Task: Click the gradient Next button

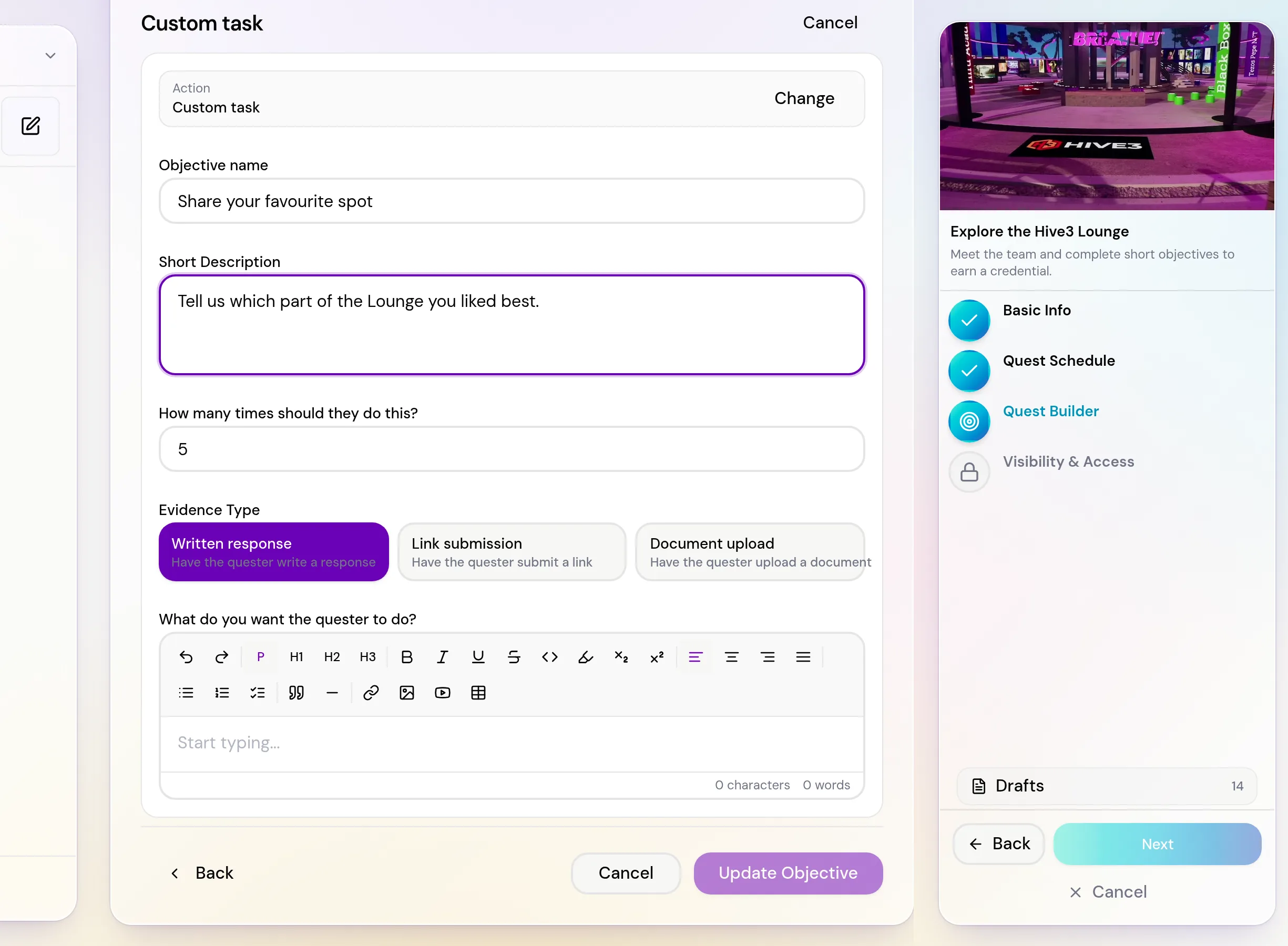Action: (1157, 844)
